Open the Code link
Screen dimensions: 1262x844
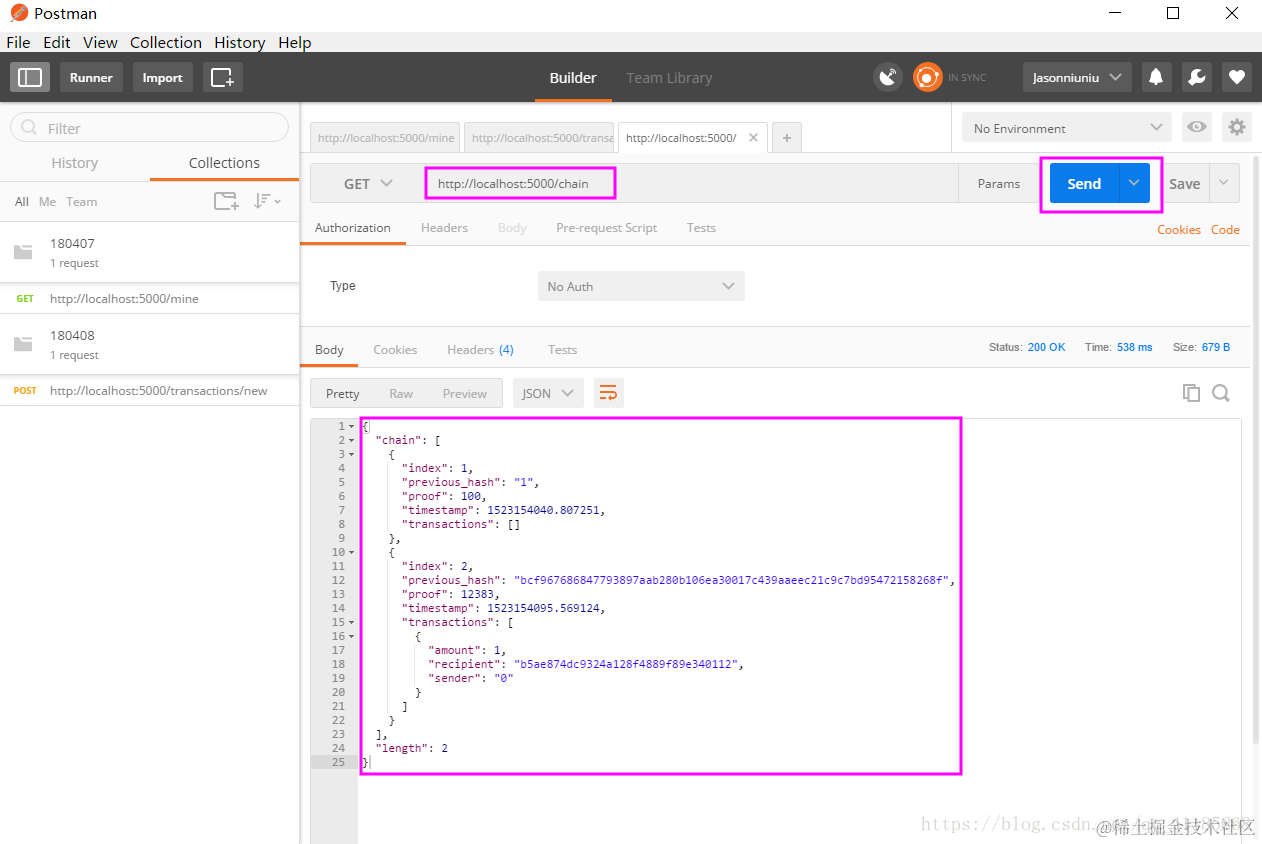pyautogui.click(x=1225, y=229)
